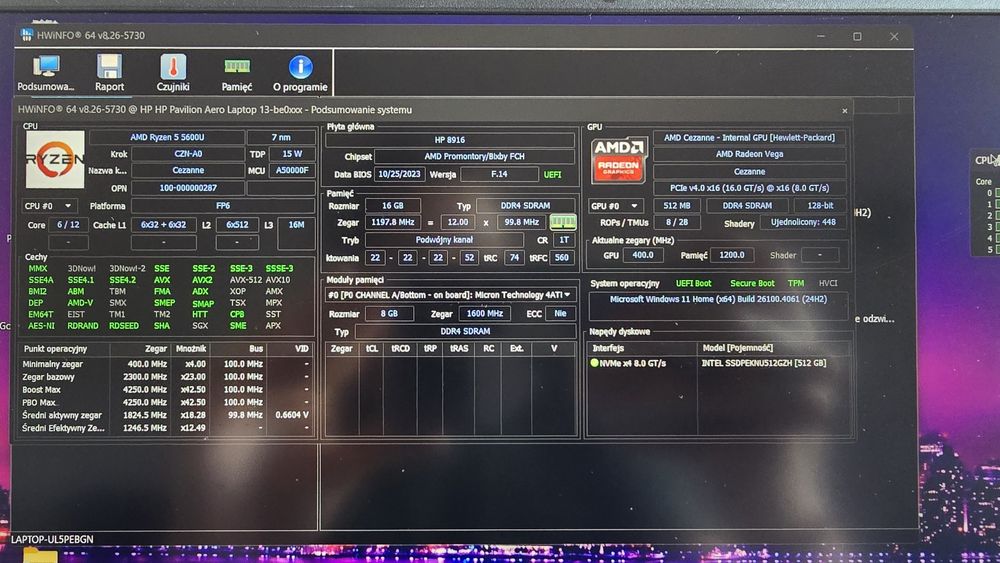Click the GPU clock 400.0 value

642,255
